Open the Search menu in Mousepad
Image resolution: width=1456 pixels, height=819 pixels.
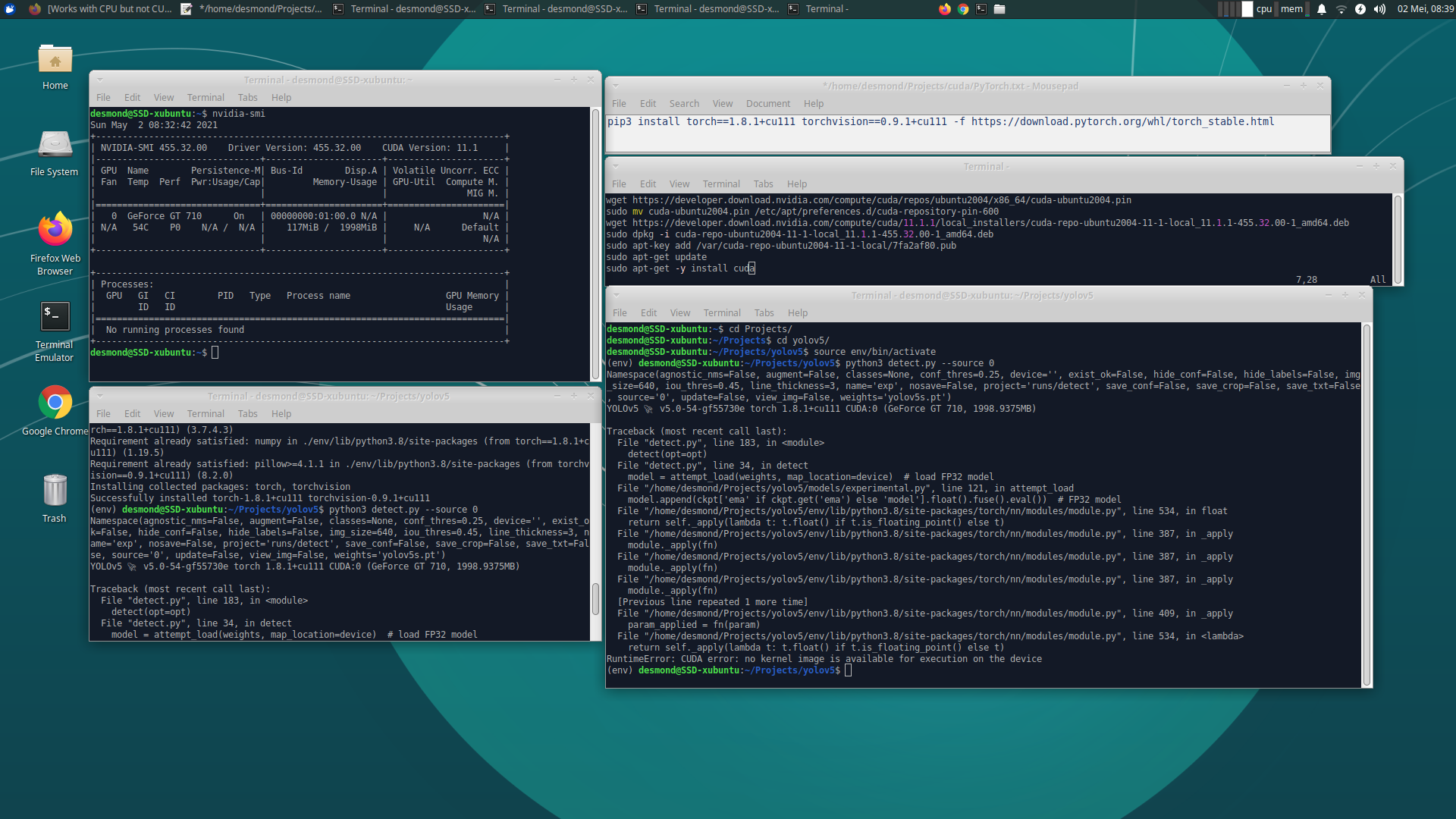point(684,103)
